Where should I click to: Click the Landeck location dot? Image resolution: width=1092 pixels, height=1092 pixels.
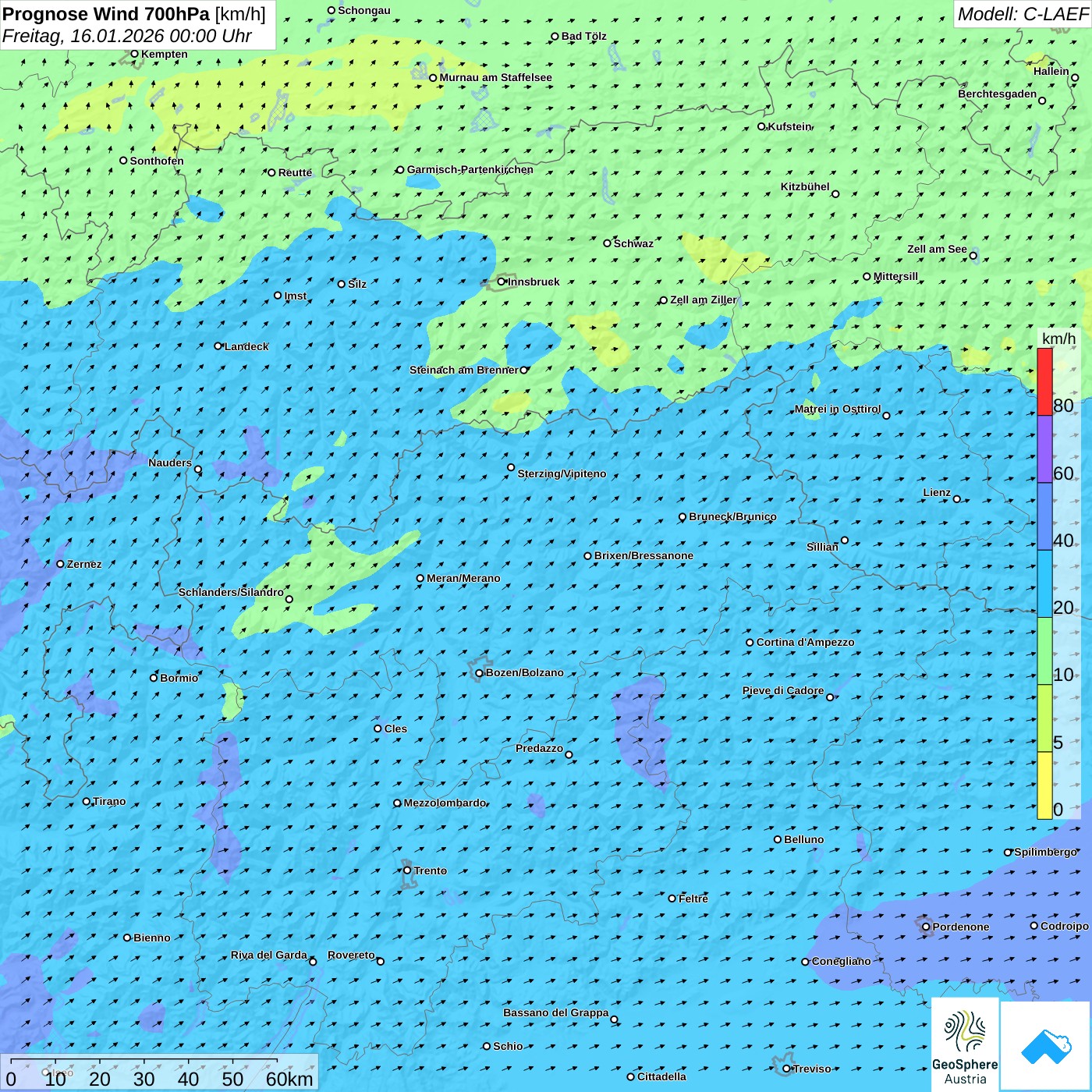(218, 346)
